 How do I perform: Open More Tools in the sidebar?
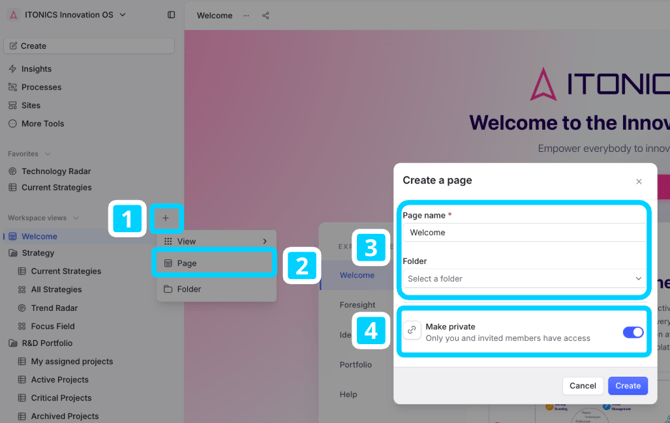point(43,124)
